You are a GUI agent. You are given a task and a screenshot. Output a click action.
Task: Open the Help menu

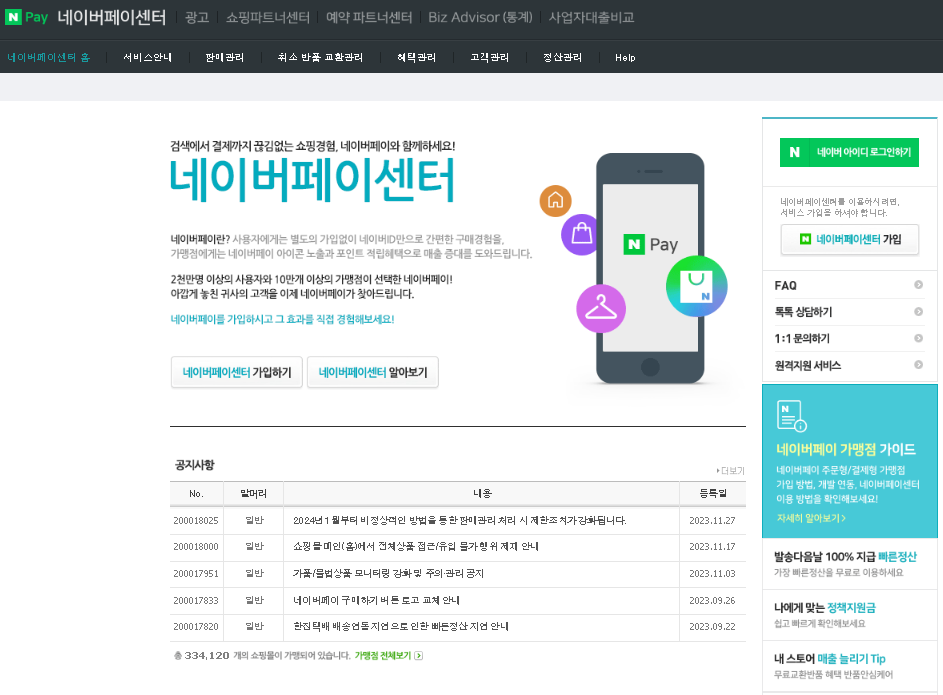click(625, 58)
